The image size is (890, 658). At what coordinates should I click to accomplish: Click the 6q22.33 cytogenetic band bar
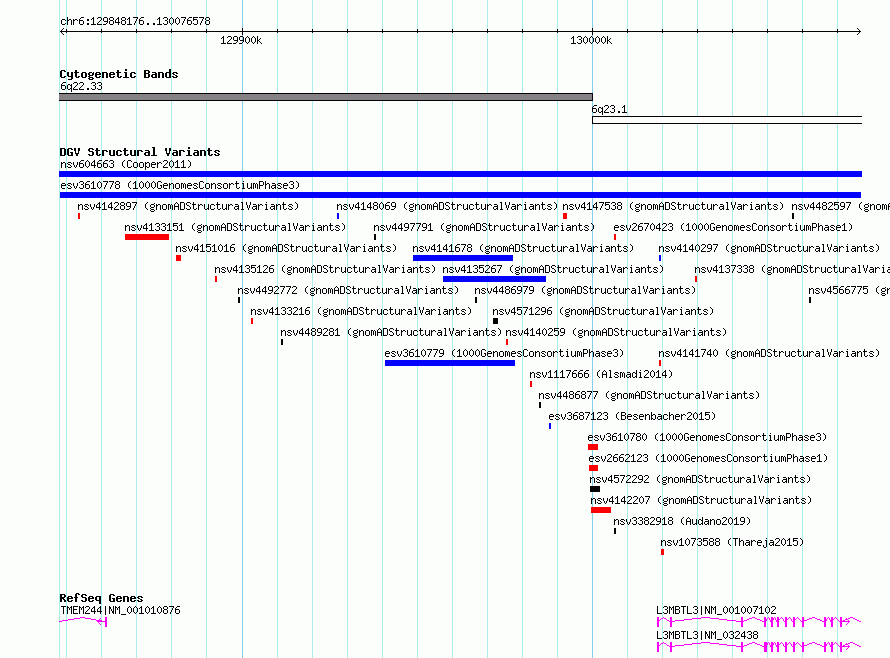tap(326, 97)
